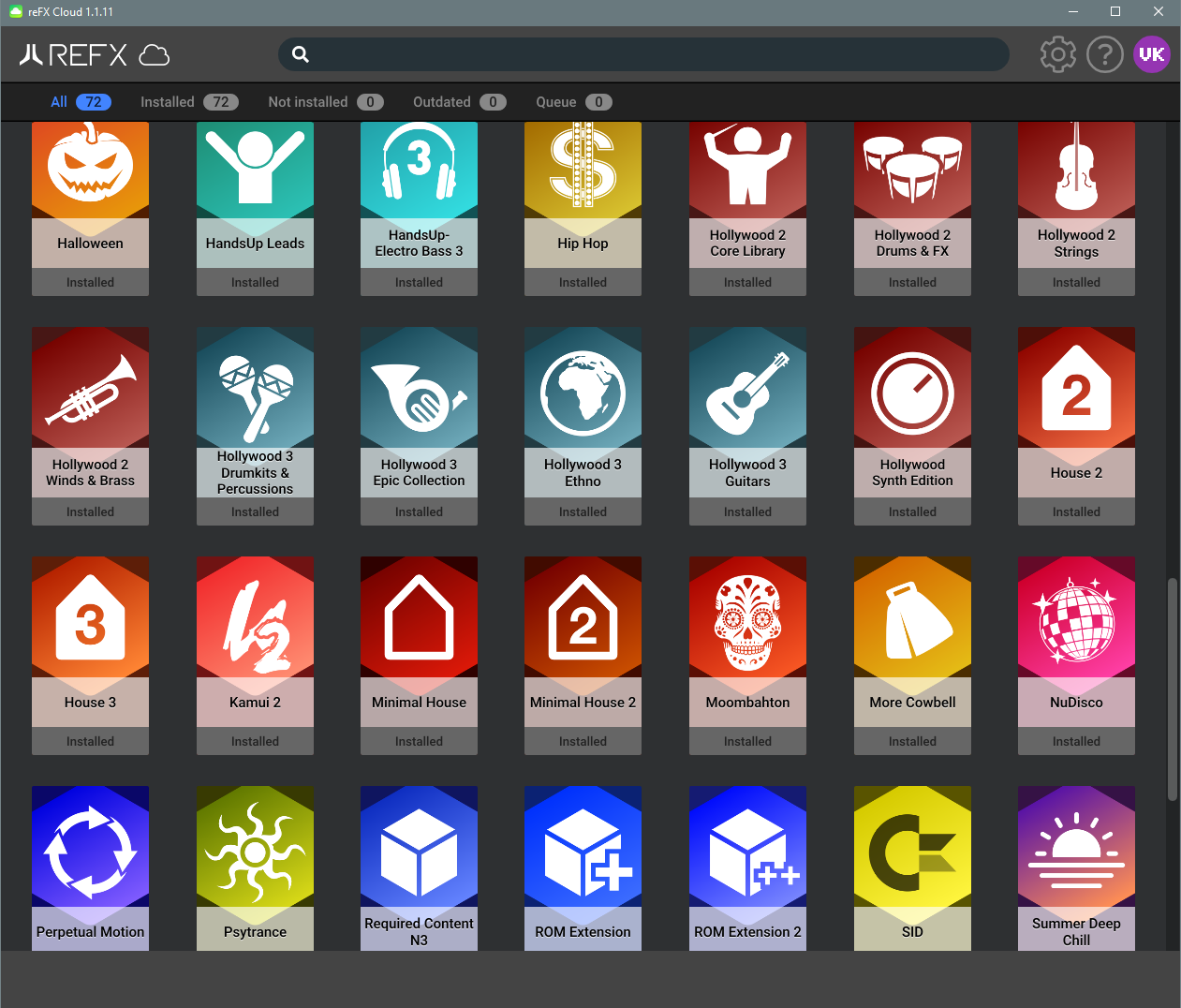The width and height of the screenshot is (1181, 1008).
Task: Switch to the Installed tab
Action: coord(189,102)
